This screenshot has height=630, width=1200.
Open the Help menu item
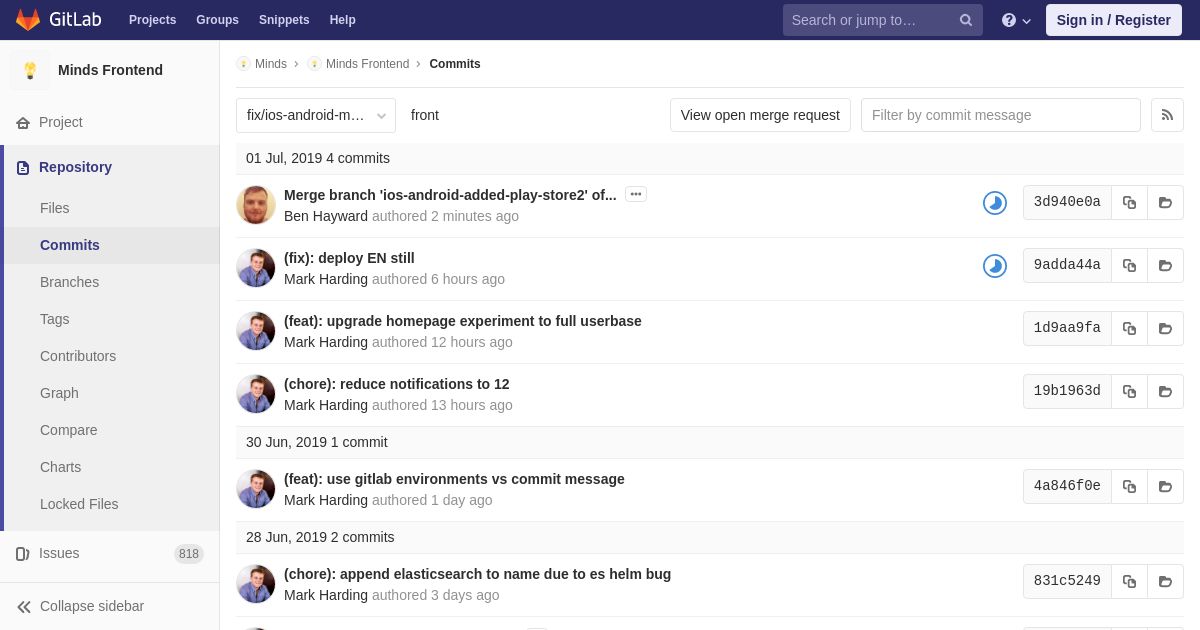(343, 20)
